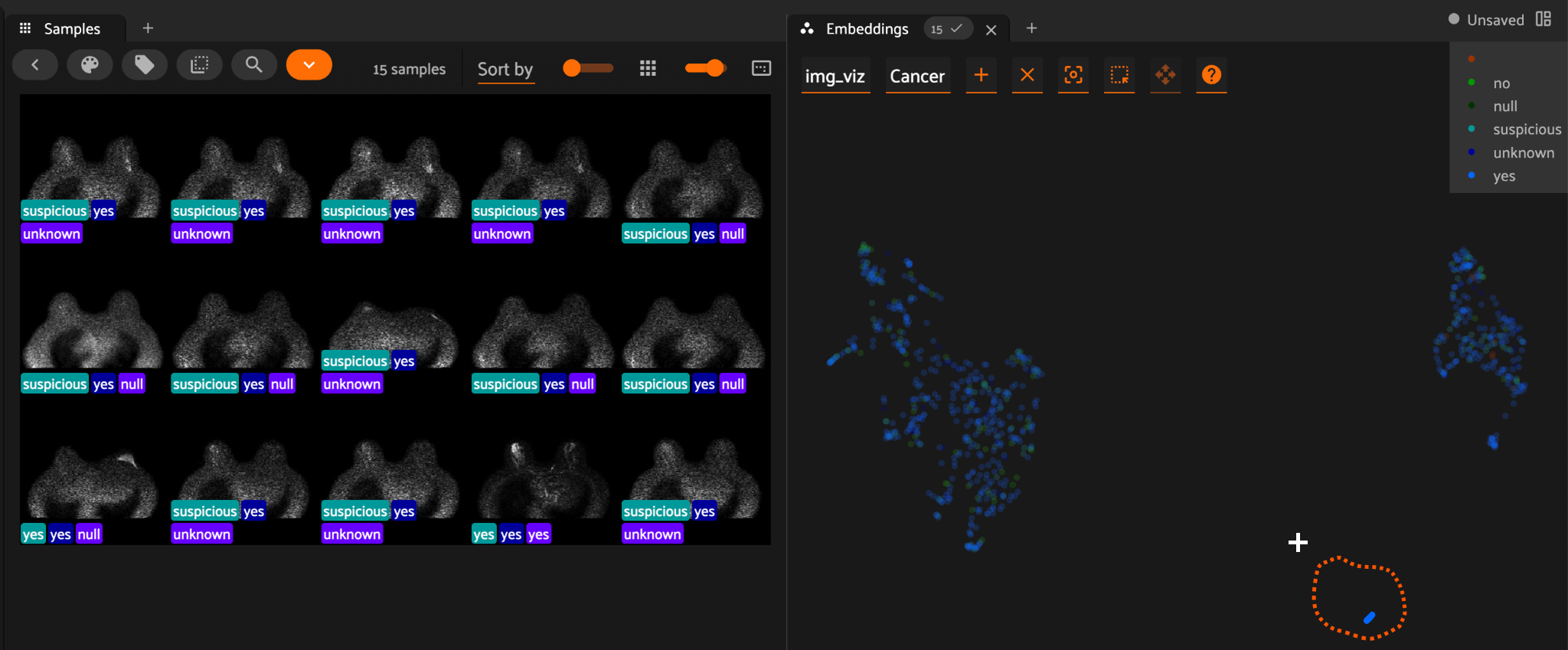
Task: Click the patches selection icon
Action: (200, 65)
